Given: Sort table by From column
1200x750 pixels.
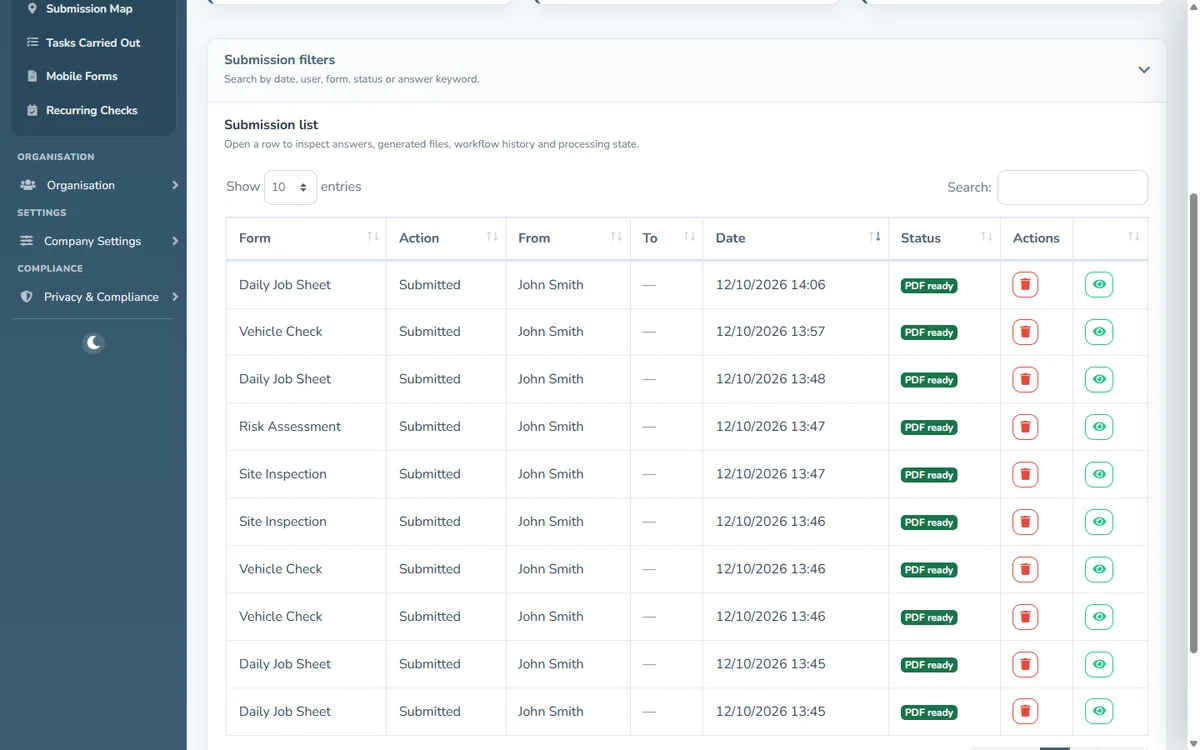Looking at the screenshot, I should pyautogui.click(x=568, y=238).
